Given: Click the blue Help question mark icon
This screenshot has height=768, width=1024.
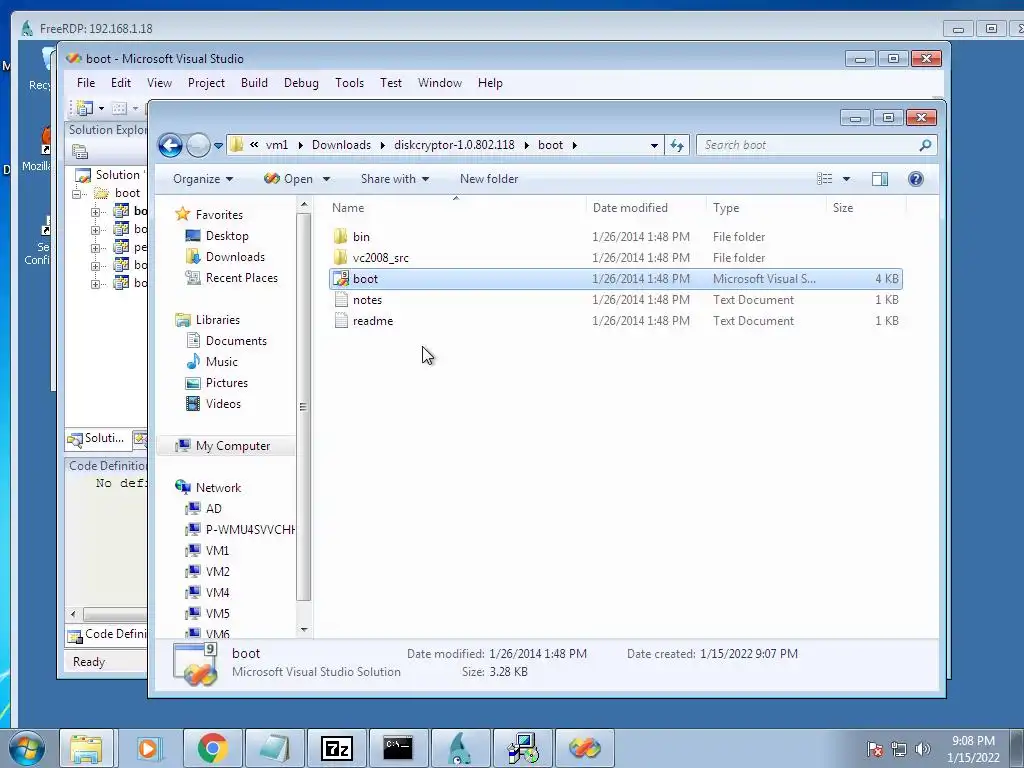Looking at the screenshot, I should 916,179.
